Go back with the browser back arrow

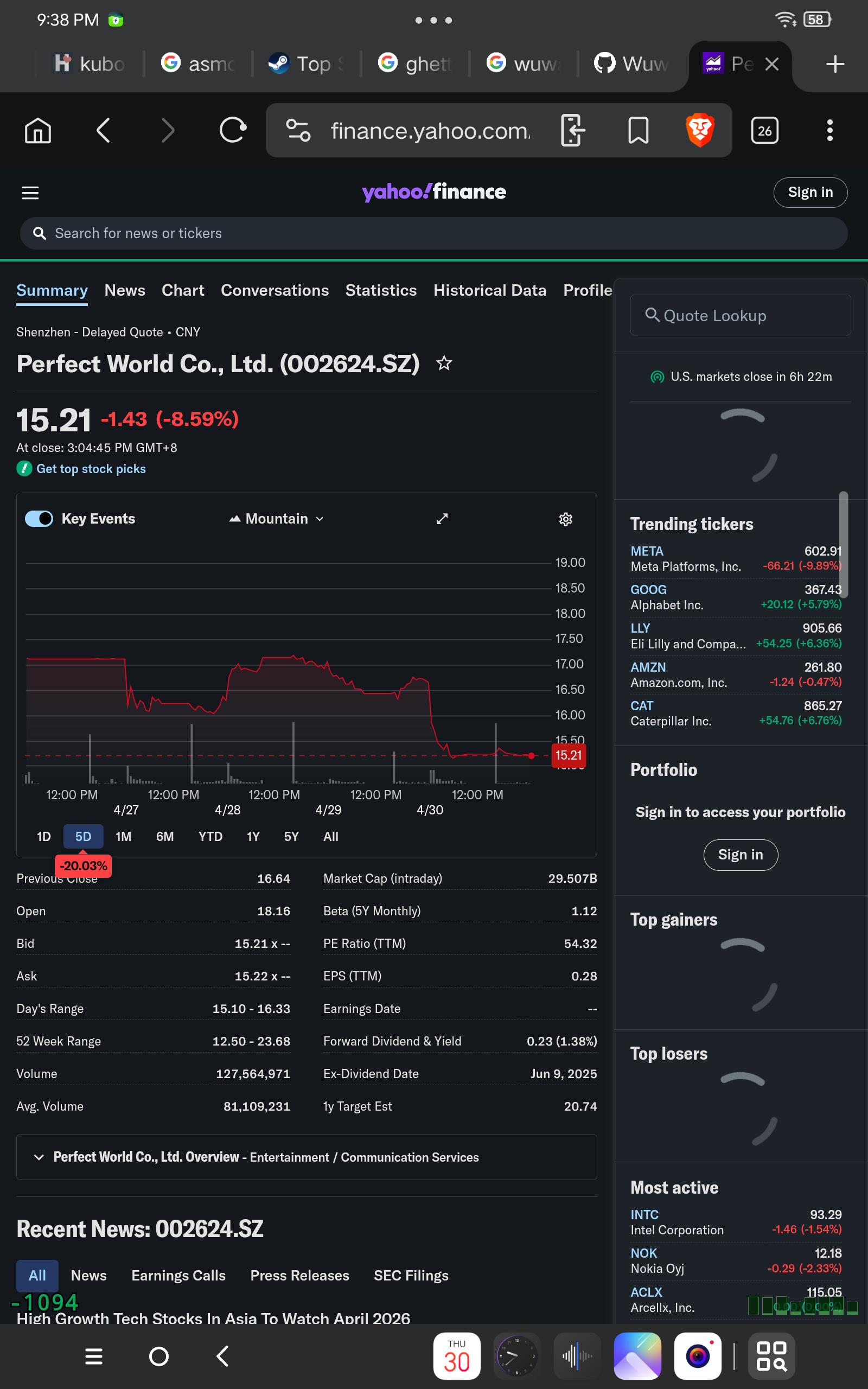(x=103, y=130)
